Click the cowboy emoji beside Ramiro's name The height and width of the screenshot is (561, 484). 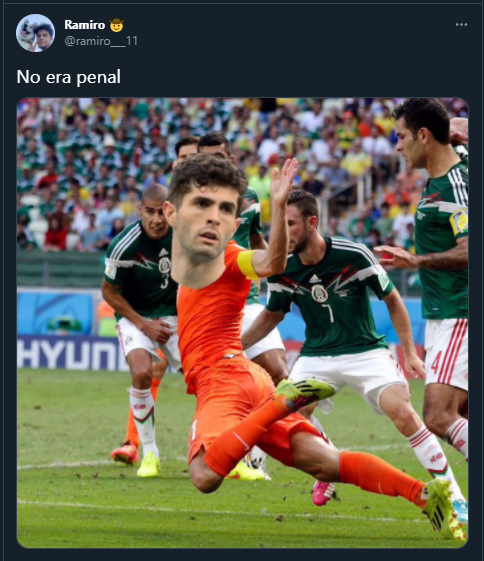click(x=116, y=25)
